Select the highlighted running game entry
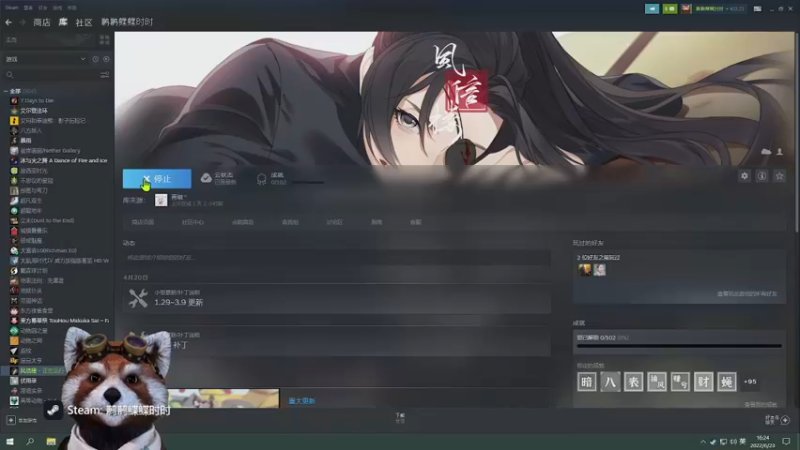Viewport: 800px width, 450px height. [x=38, y=370]
